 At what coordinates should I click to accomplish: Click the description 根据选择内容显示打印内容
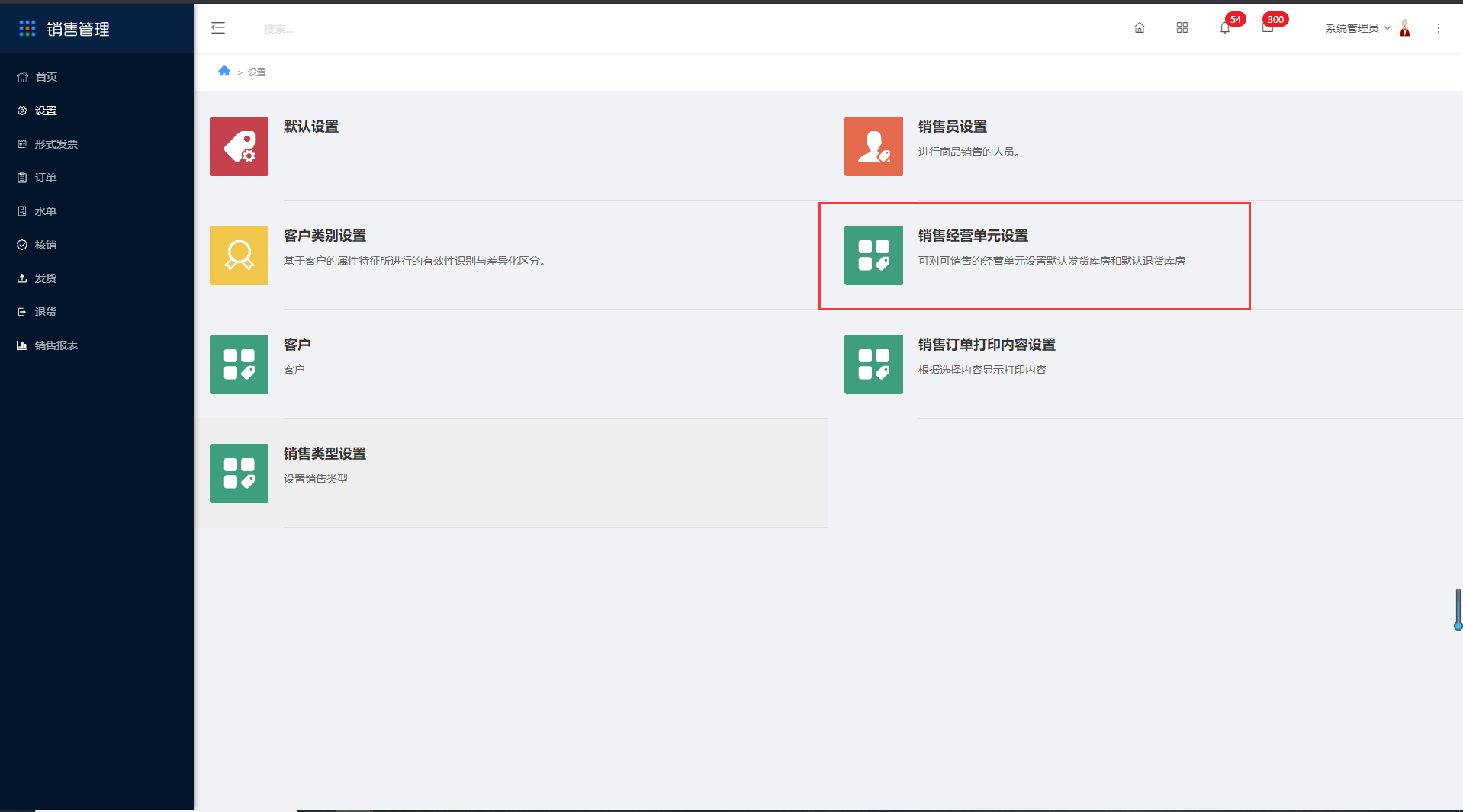[982, 370]
